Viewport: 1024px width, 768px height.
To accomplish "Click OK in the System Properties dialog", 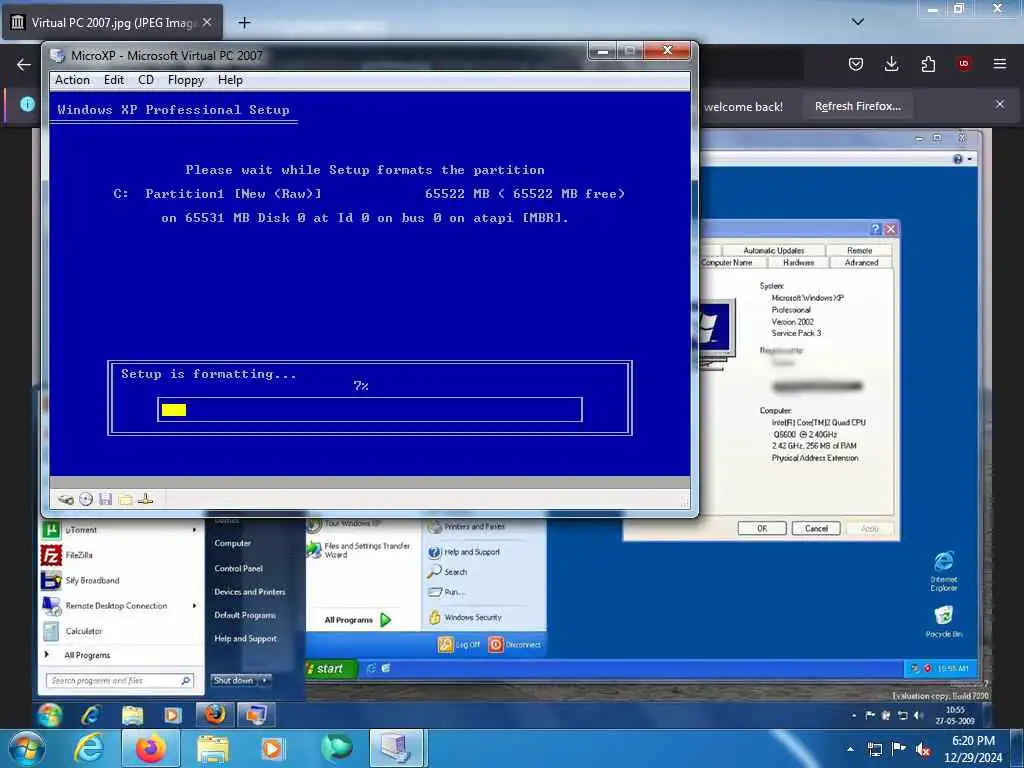I will point(762,528).
